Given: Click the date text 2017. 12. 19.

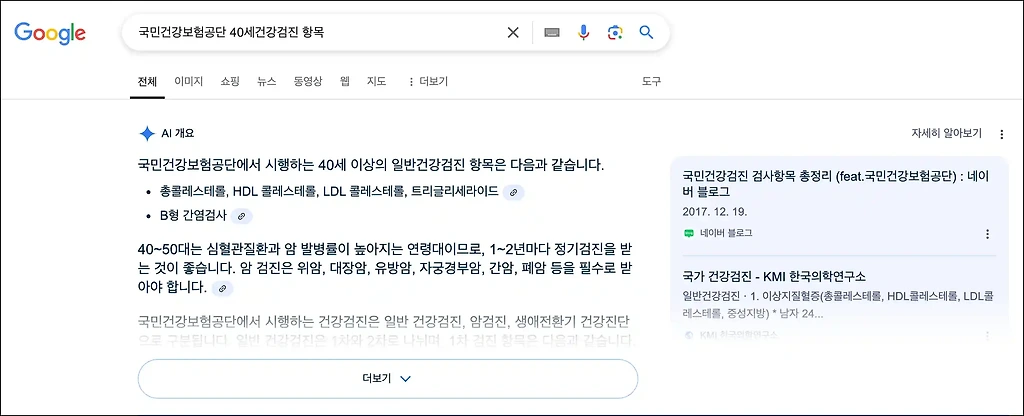Looking at the screenshot, I should click(x=714, y=212).
